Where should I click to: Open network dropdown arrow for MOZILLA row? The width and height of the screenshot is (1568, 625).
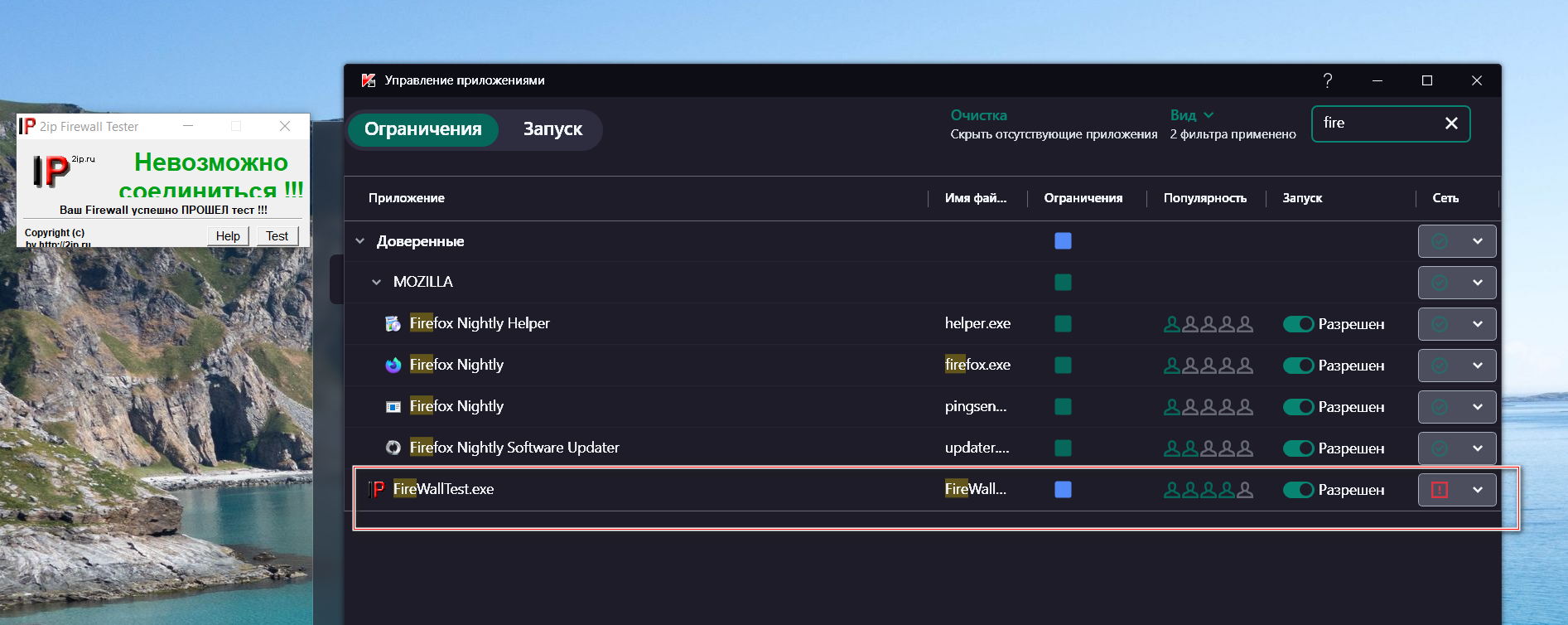[x=1478, y=283]
